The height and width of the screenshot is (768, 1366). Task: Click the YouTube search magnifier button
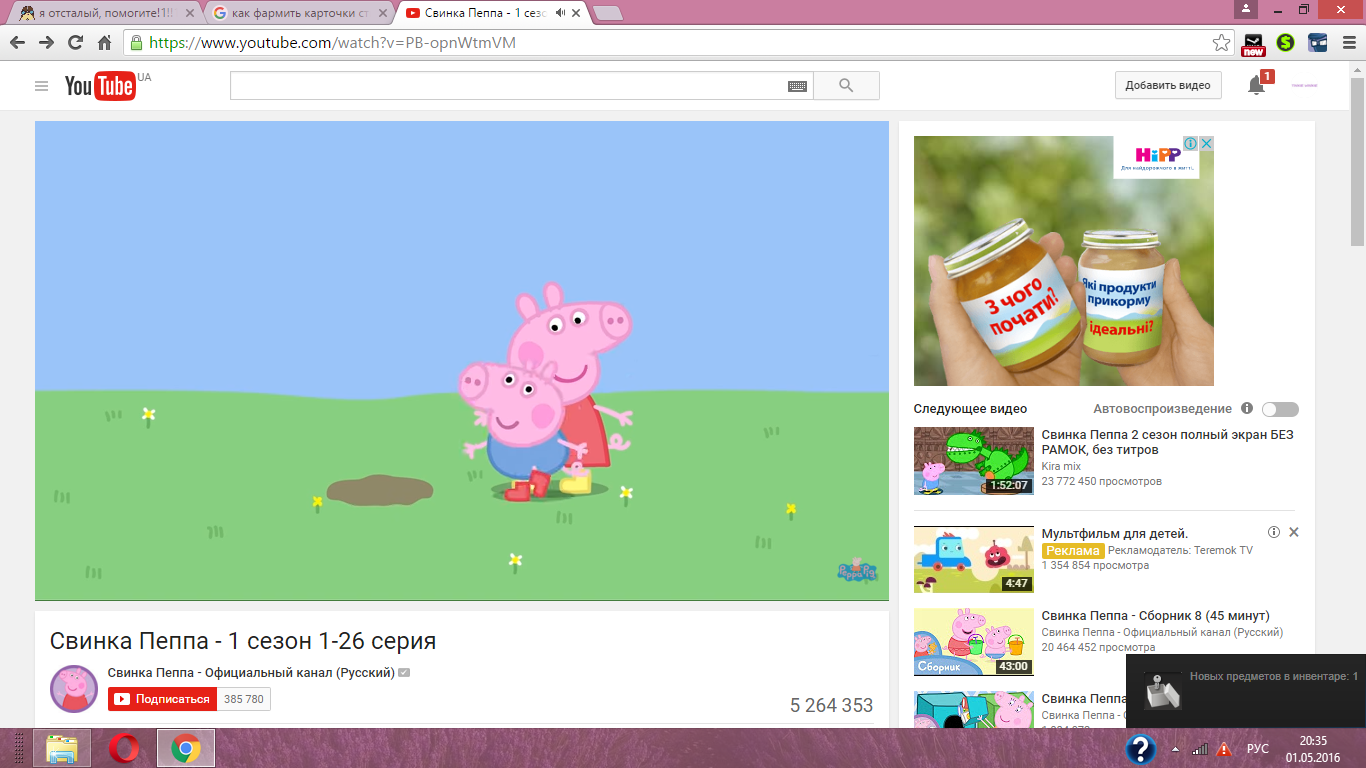tap(846, 86)
